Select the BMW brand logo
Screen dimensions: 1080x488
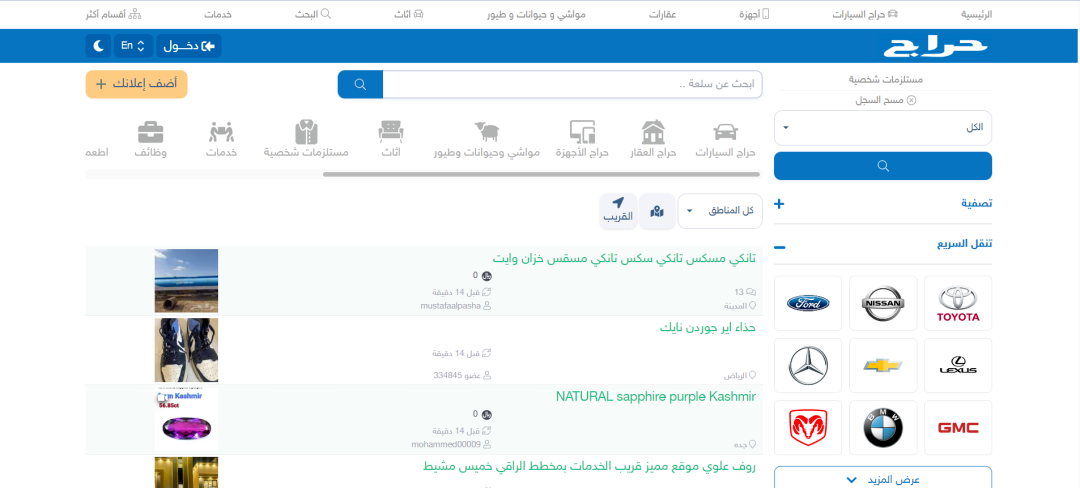pyautogui.click(x=883, y=427)
